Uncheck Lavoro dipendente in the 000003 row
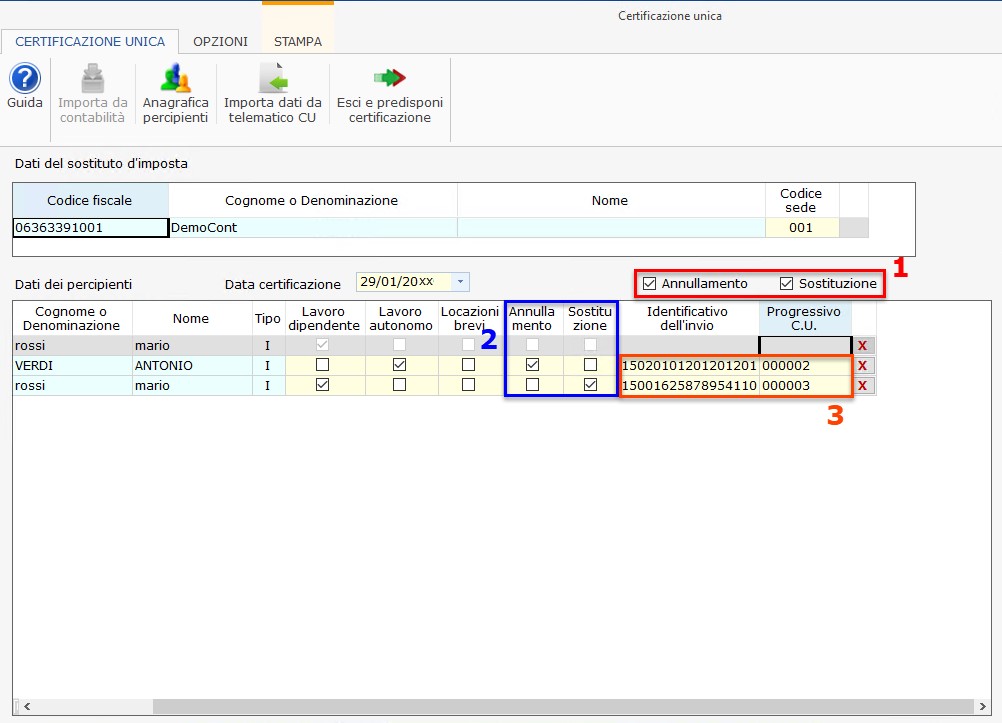 323,385
